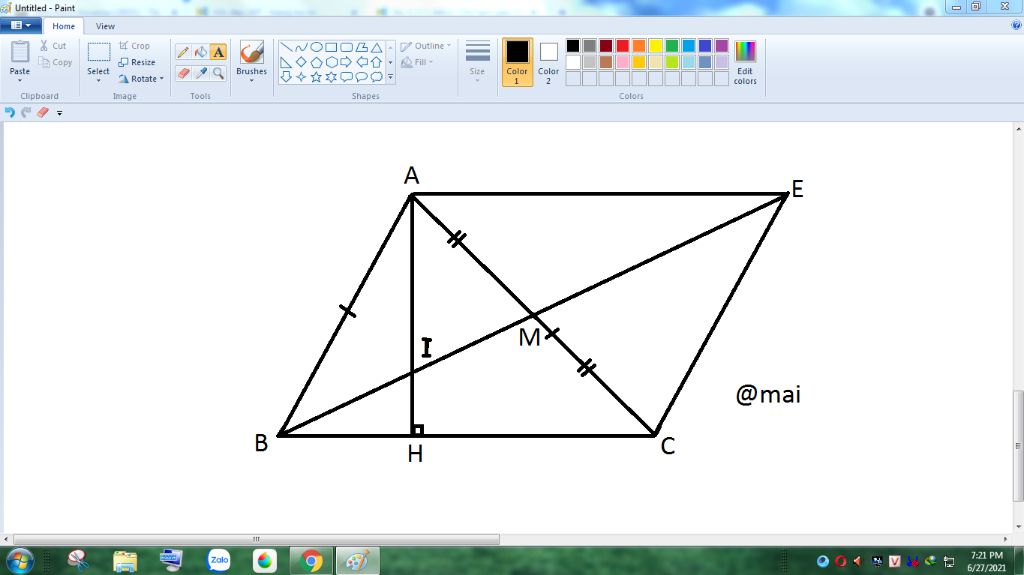Open the Paste dropdown arrow
Viewport: 1024px width, 575px height.
[20, 80]
